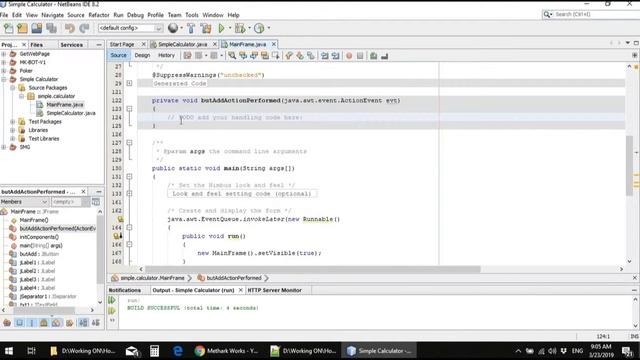Click the Profile Project toolbar icon
Viewport: 640px width, 360px height.
point(259,28)
